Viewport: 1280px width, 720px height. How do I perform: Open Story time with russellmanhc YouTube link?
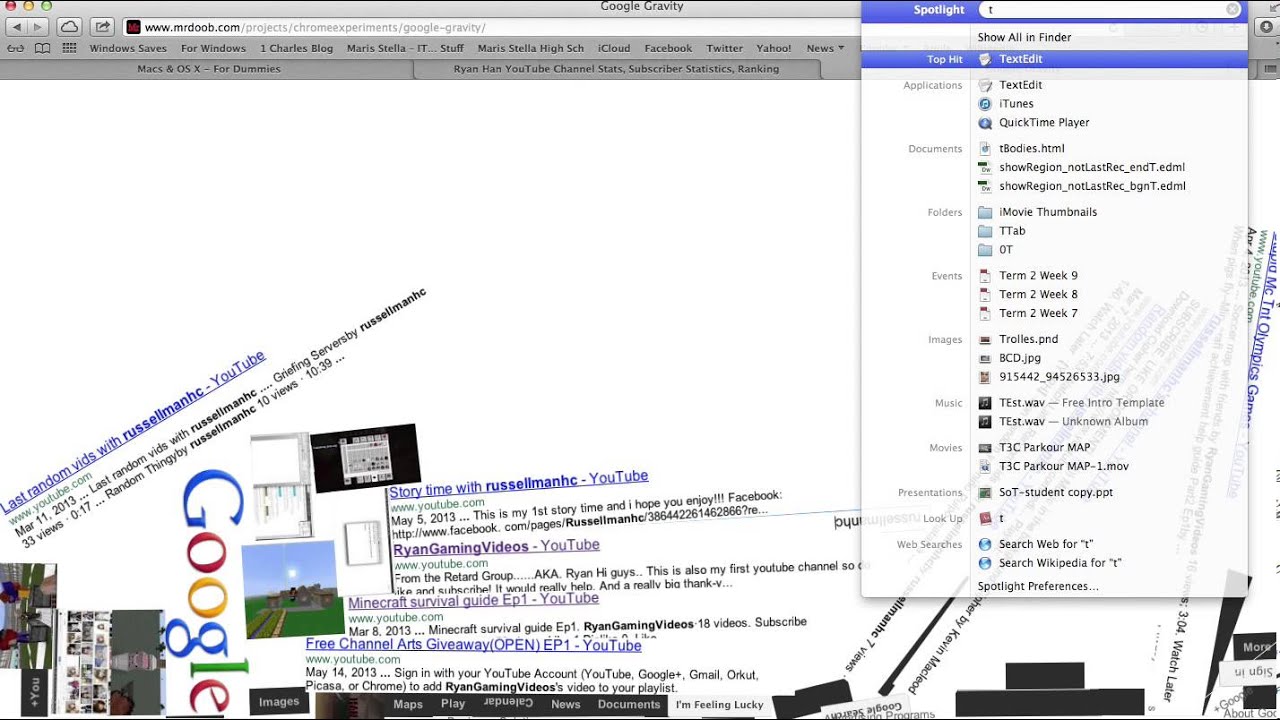(519, 484)
